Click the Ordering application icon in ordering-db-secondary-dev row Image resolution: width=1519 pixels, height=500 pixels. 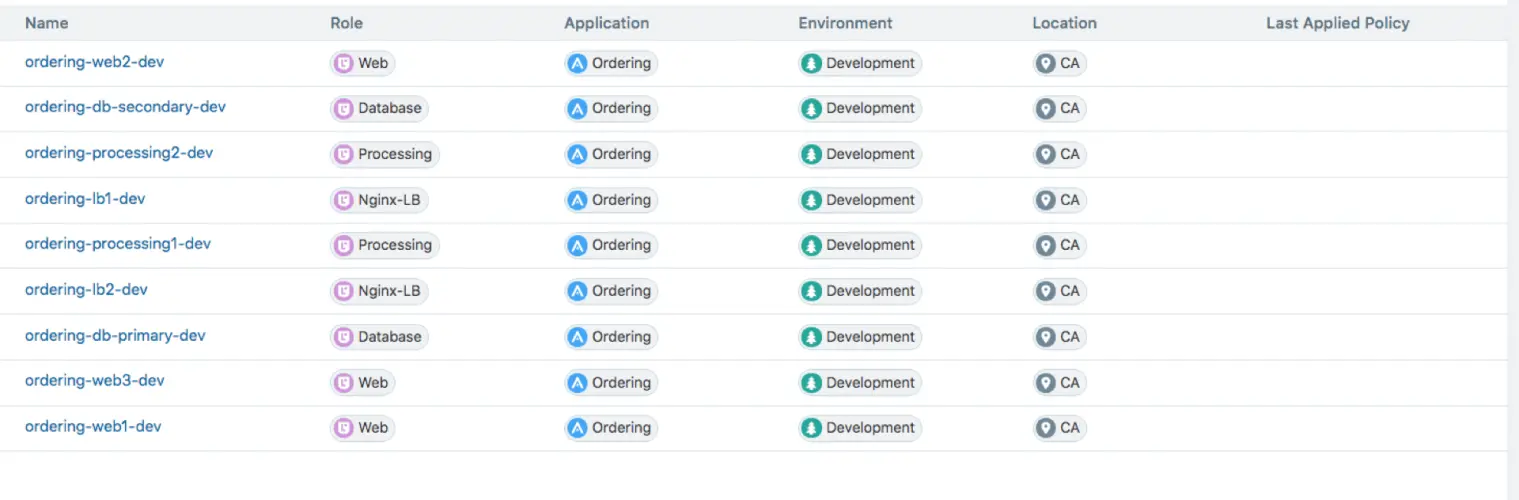click(x=577, y=109)
